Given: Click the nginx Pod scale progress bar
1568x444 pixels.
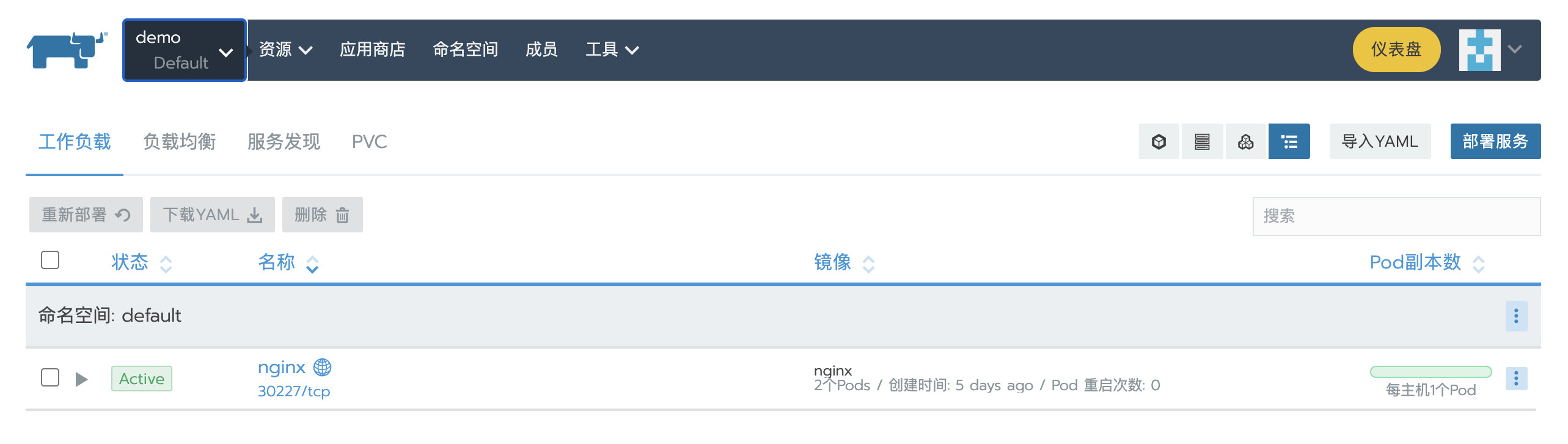Looking at the screenshot, I should click(x=1430, y=372).
